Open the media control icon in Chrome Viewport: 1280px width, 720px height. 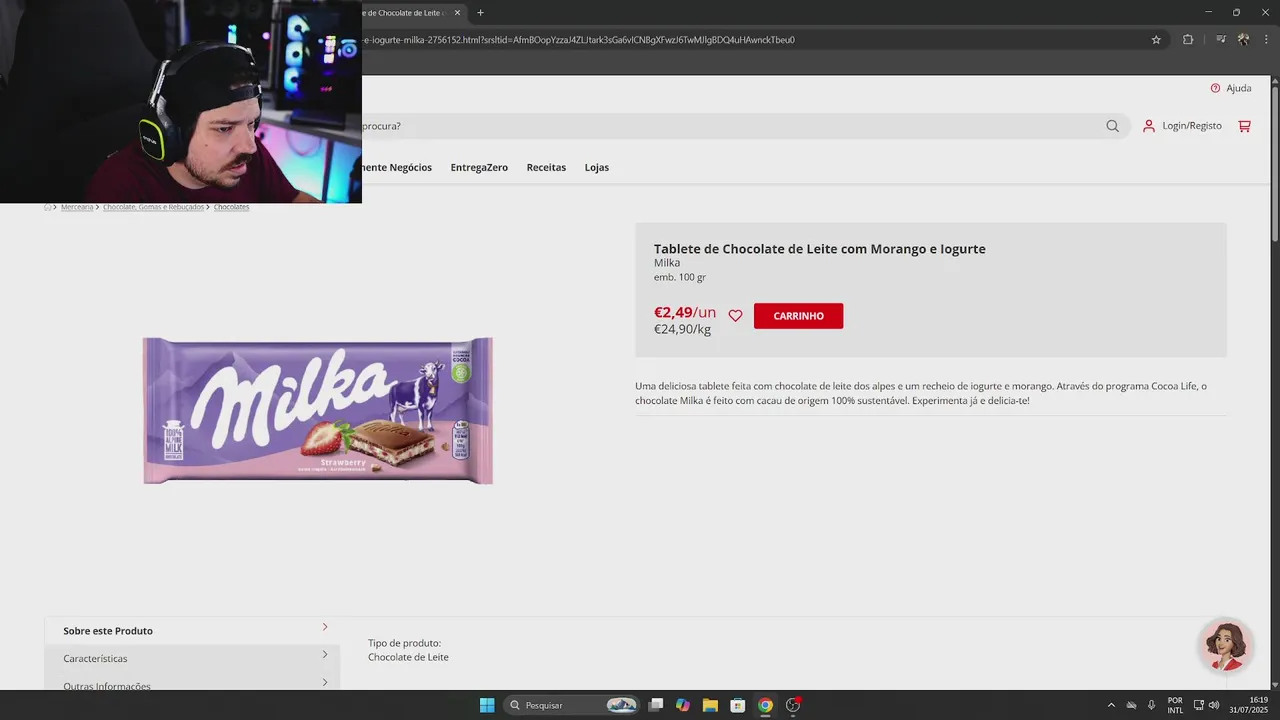tap(1221, 40)
